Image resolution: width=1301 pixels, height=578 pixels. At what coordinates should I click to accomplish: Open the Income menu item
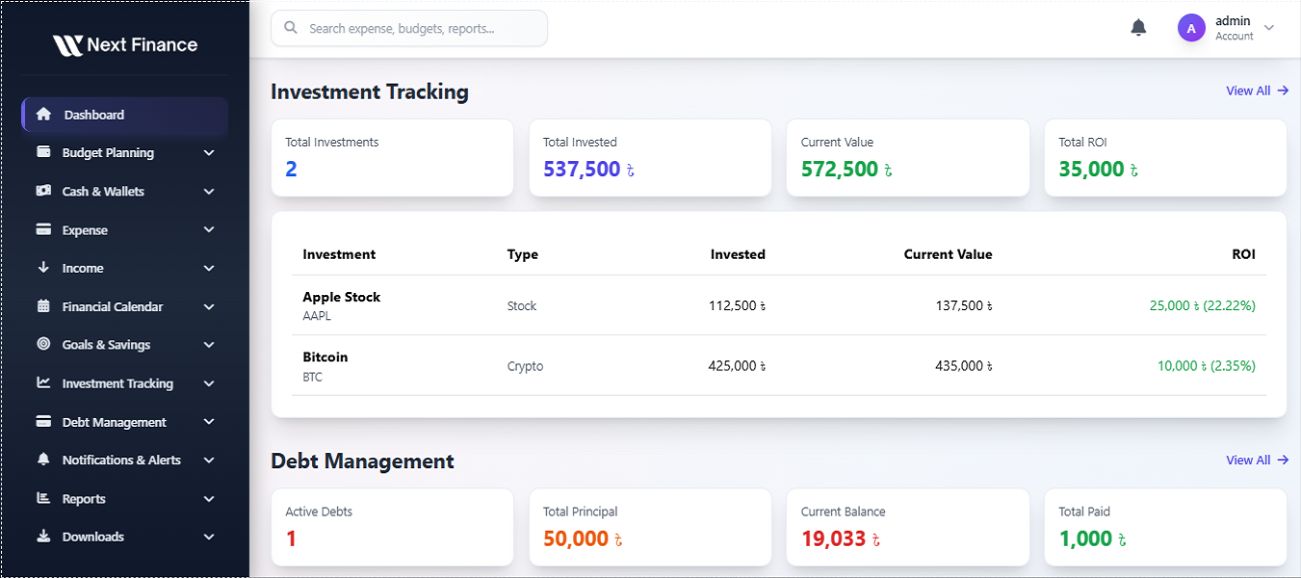[125, 268]
